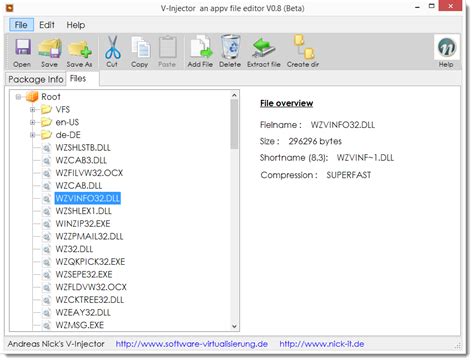Click the Paste clipboard icon
The height and width of the screenshot is (362, 474).
(x=167, y=47)
